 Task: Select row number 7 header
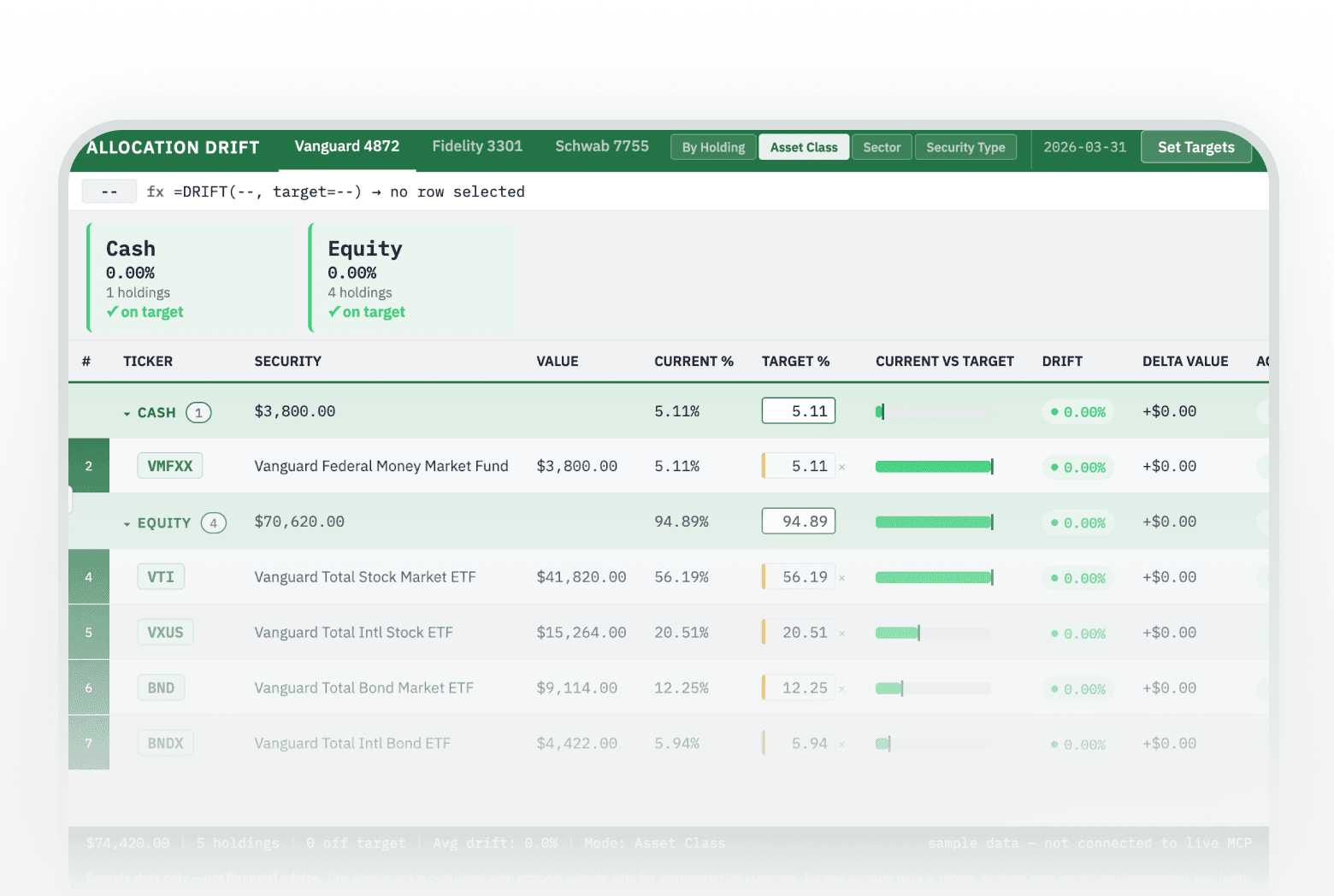point(89,743)
